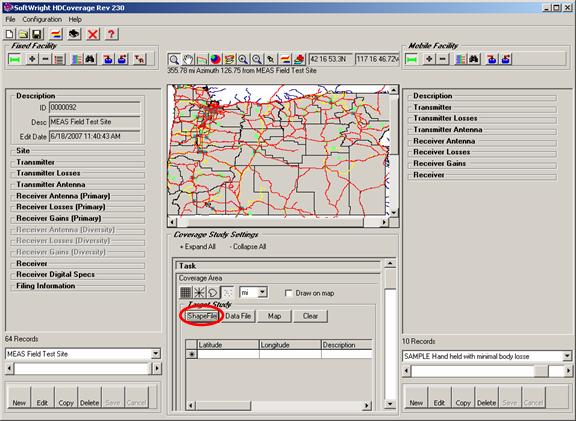This screenshot has height=421, width=576.
Task: Click the Data File button
Action: pos(238,316)
